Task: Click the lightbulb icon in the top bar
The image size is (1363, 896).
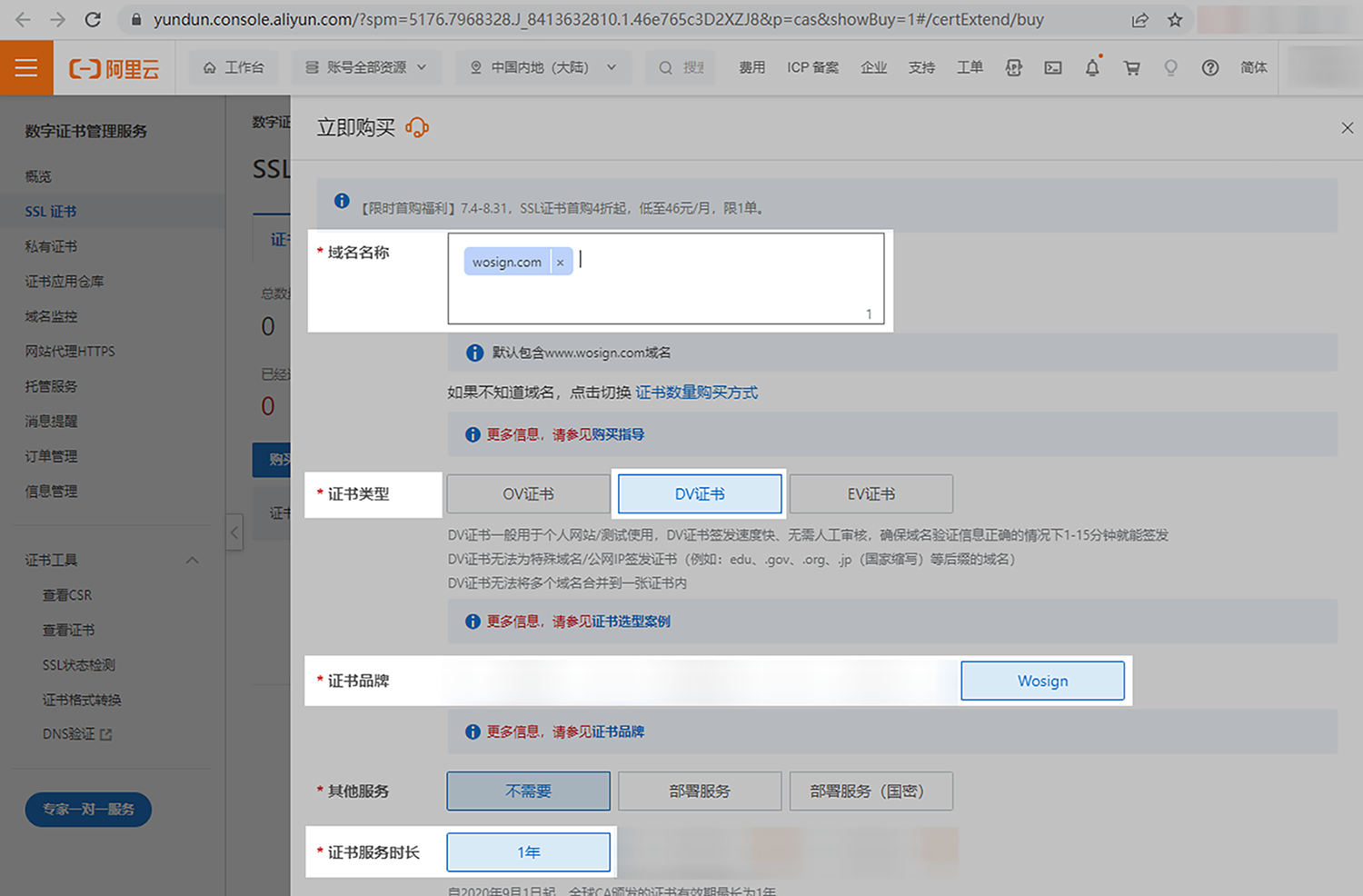Action: tap(1170, 68)
